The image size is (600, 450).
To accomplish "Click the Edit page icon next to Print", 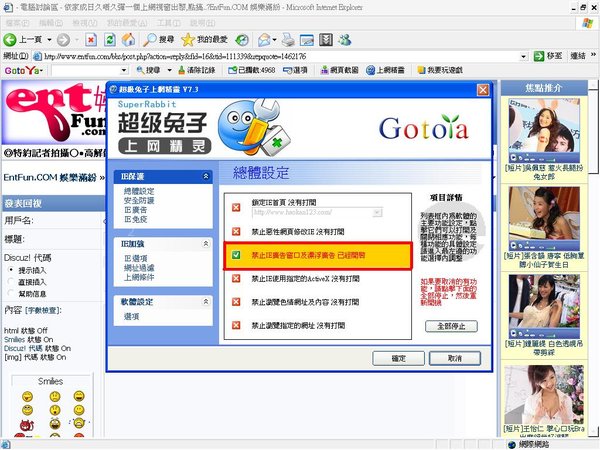I will tap(307, 40).
